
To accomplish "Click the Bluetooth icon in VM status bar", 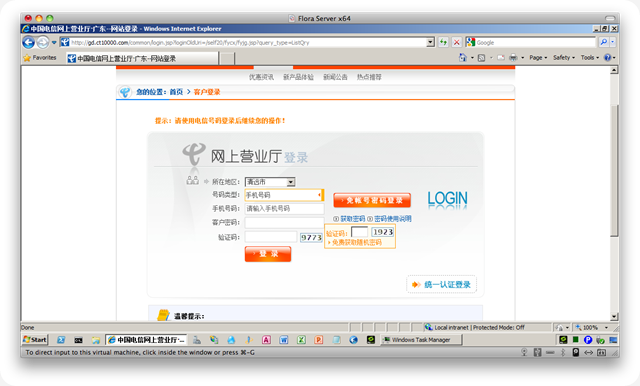I will 563,353.
